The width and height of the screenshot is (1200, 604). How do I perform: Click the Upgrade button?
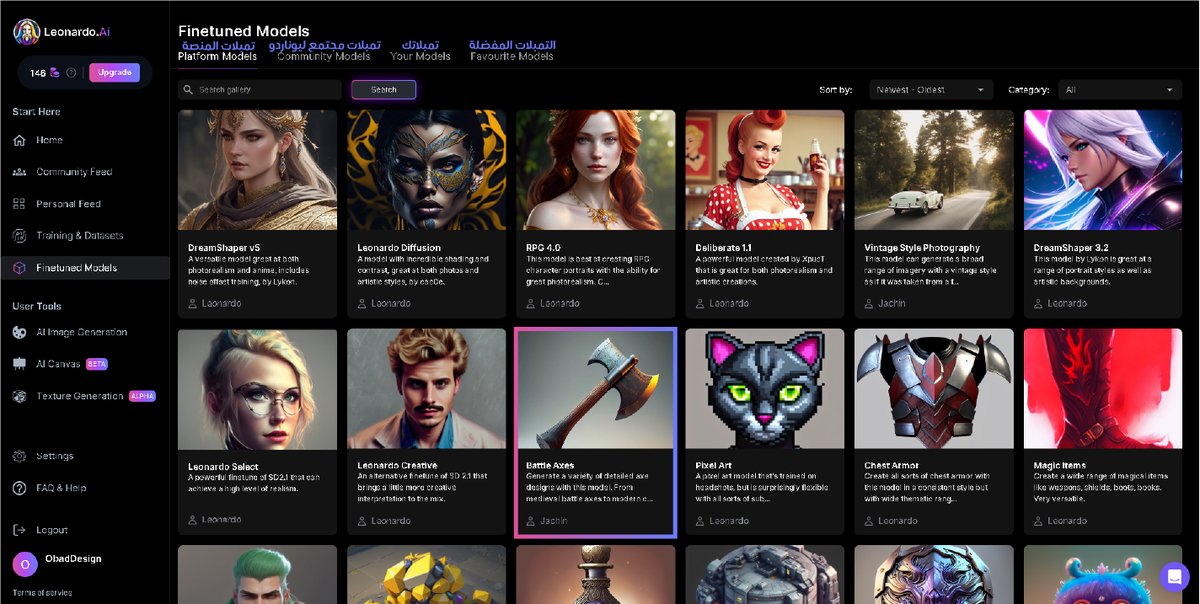coord(114,73)
